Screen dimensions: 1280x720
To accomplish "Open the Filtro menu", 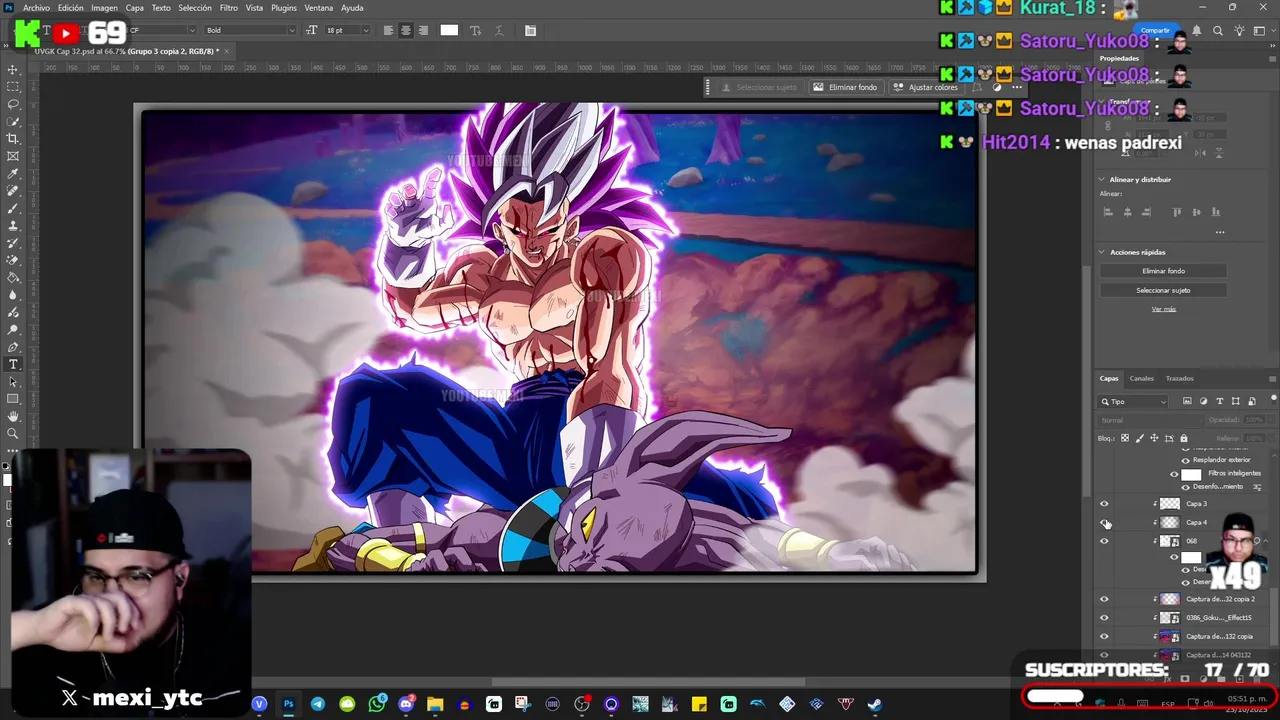I will (x=229, y=7).
